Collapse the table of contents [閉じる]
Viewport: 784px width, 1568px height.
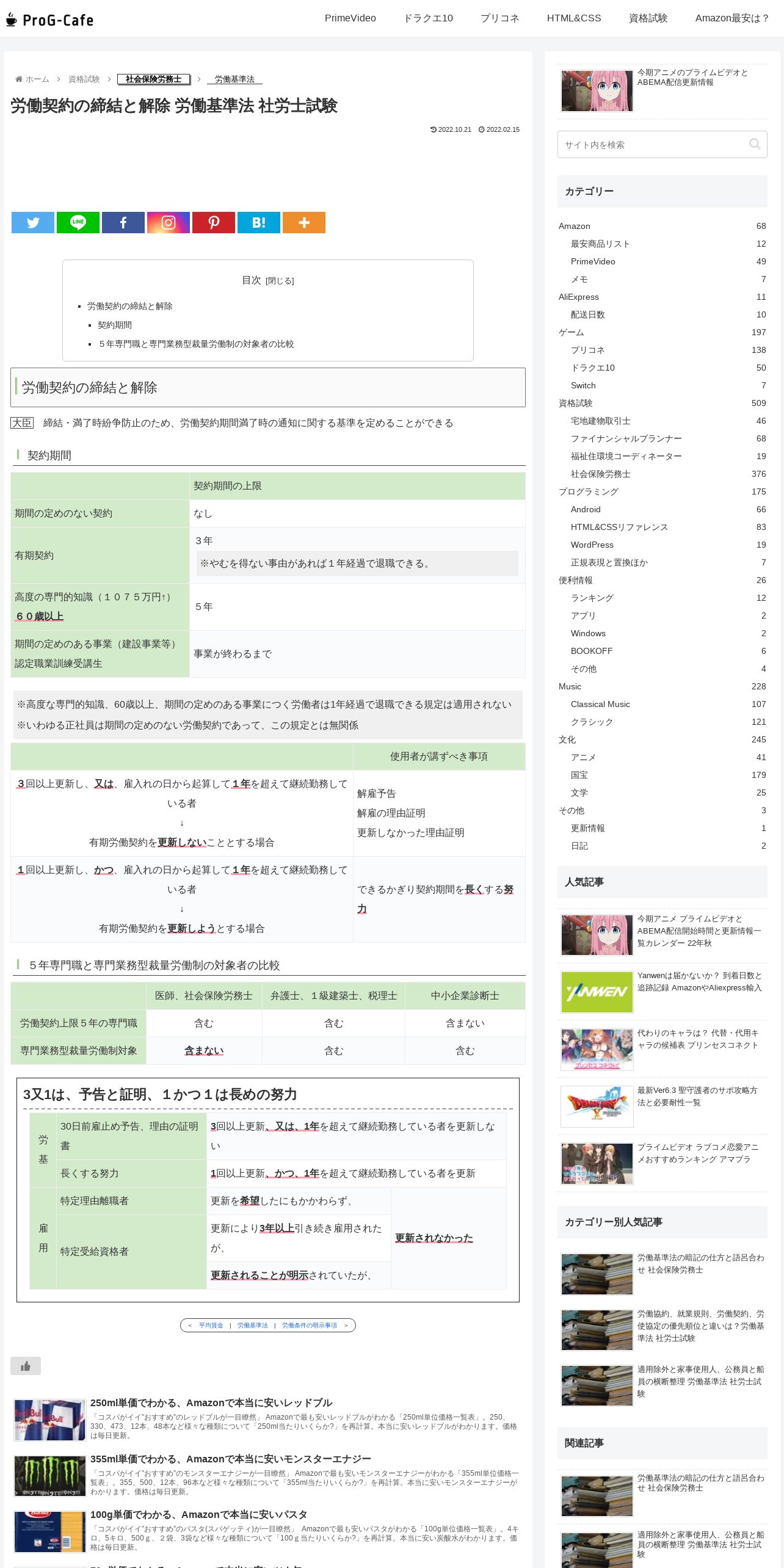280,281
